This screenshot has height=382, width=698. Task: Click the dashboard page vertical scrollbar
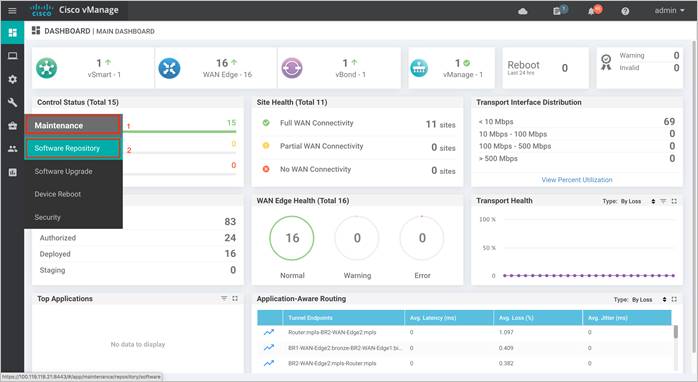[x=694, y=196]
